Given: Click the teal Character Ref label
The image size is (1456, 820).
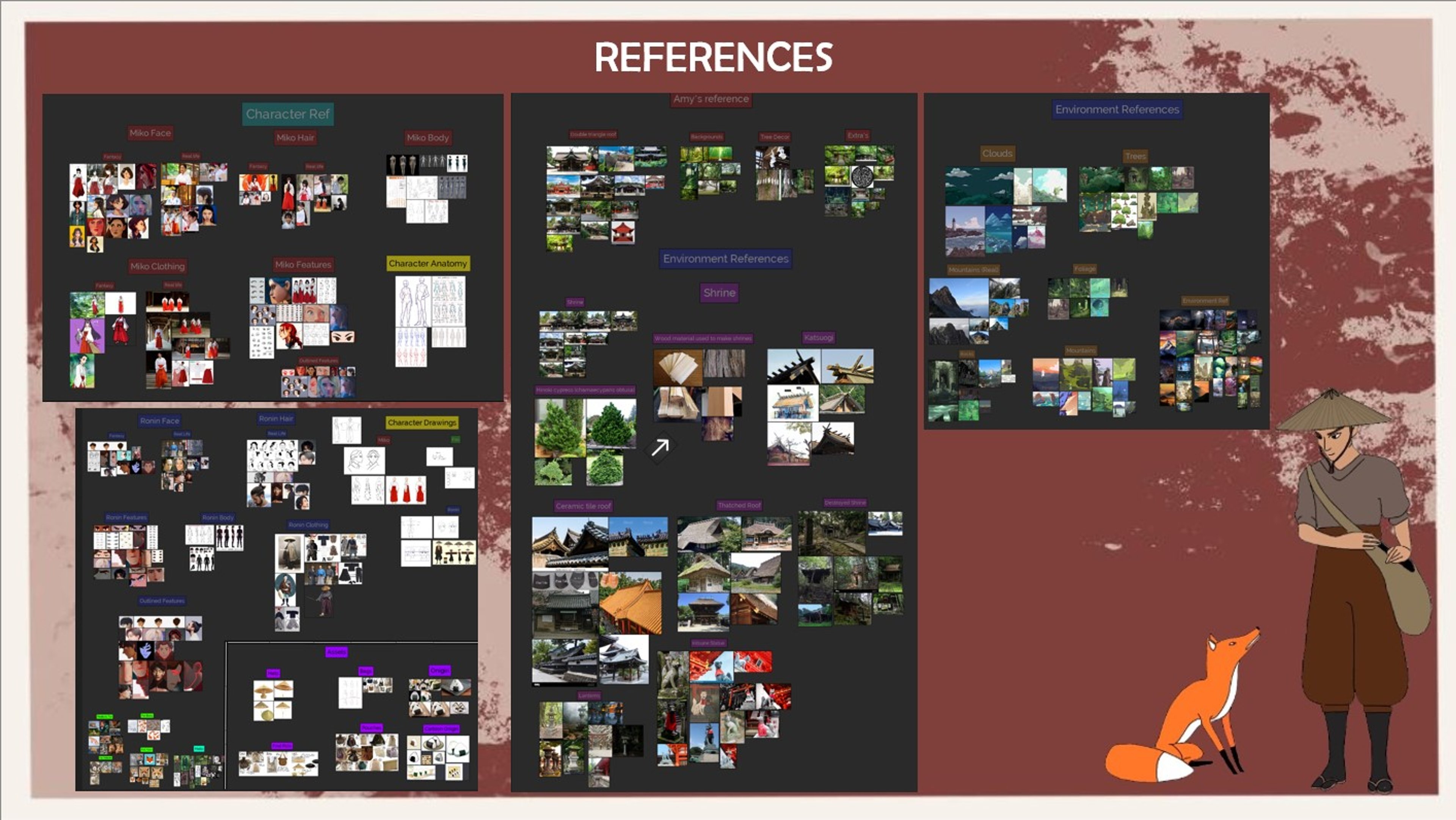Looking at the screenshot, I should tap(288, 114).
